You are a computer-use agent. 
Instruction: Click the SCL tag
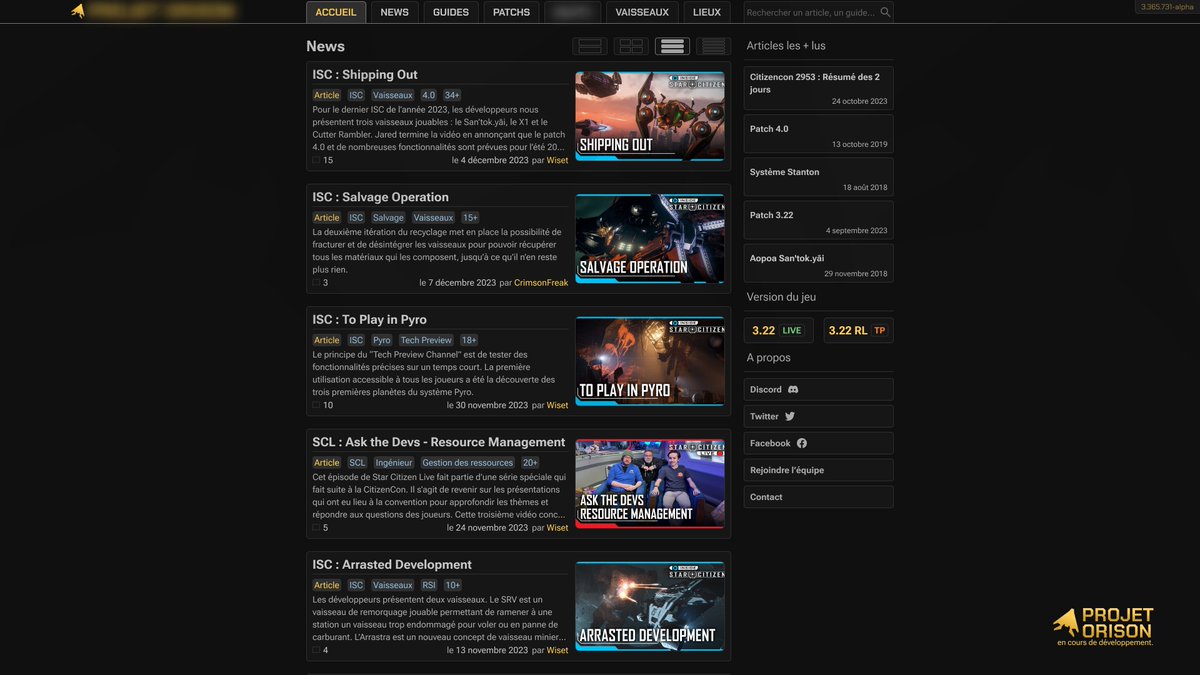click(357, 462)
